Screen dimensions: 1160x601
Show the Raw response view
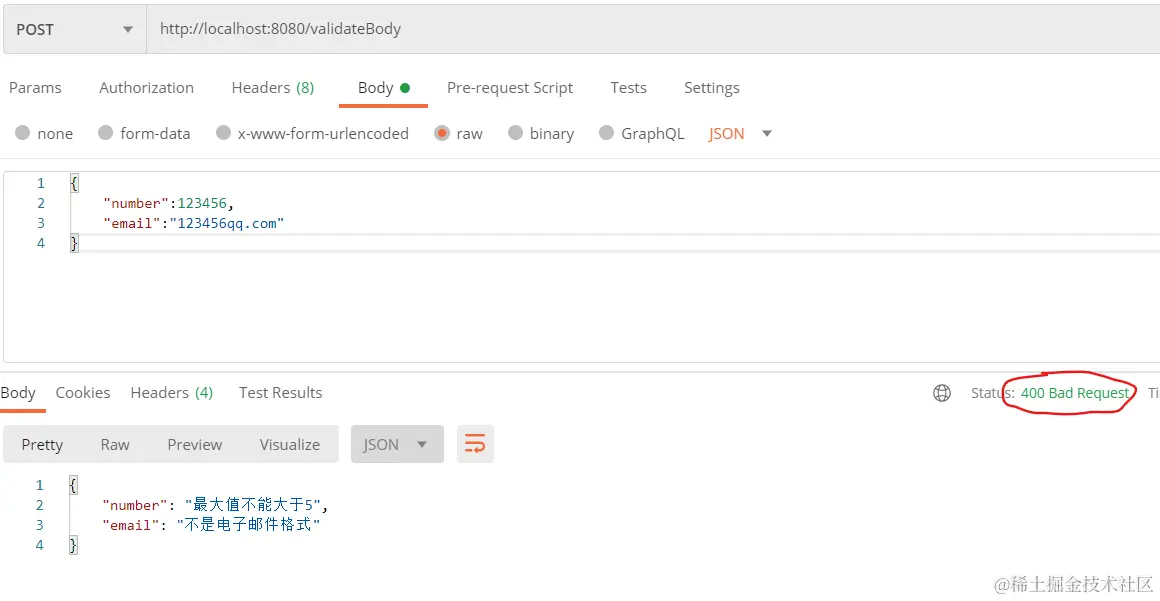click(115, 444)
